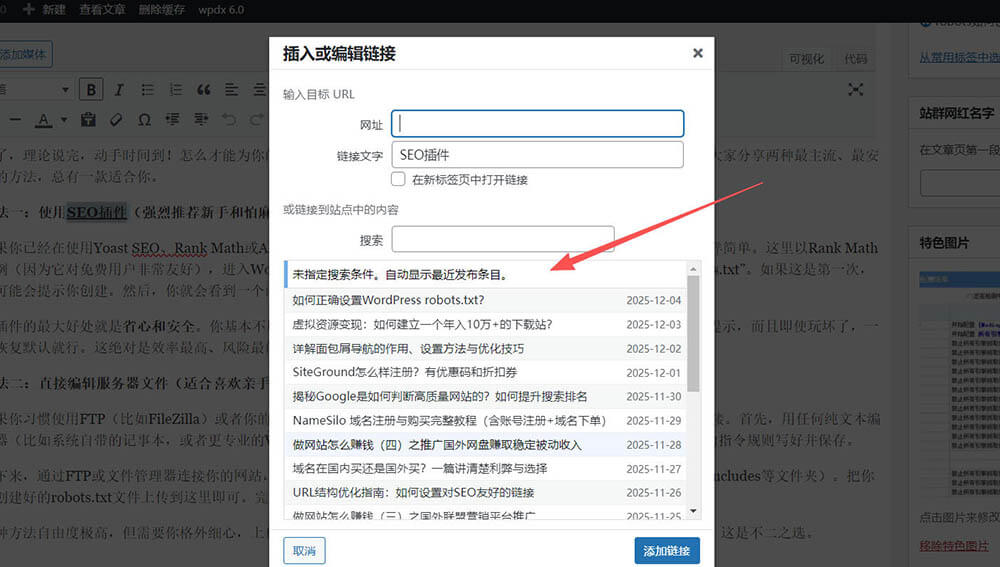Viewport: 1000px width, 567px height.
Task: Click the 搜索 search field
Action: [502, 240]
